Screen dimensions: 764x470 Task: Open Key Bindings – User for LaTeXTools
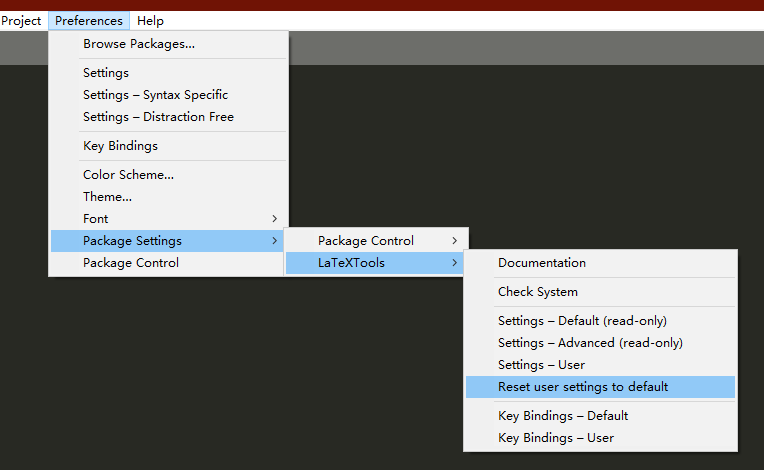(x=556, y=438)
